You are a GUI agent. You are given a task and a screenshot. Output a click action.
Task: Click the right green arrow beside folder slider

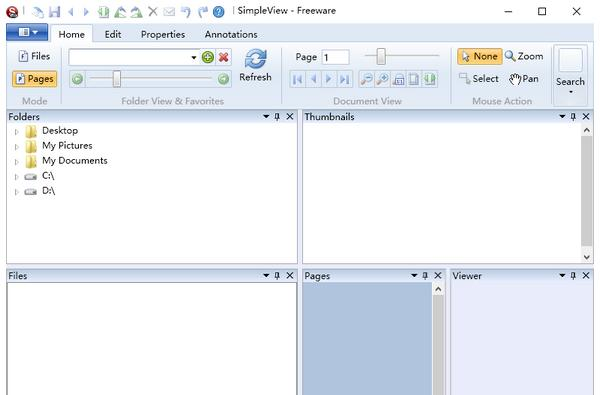(223, 79)
